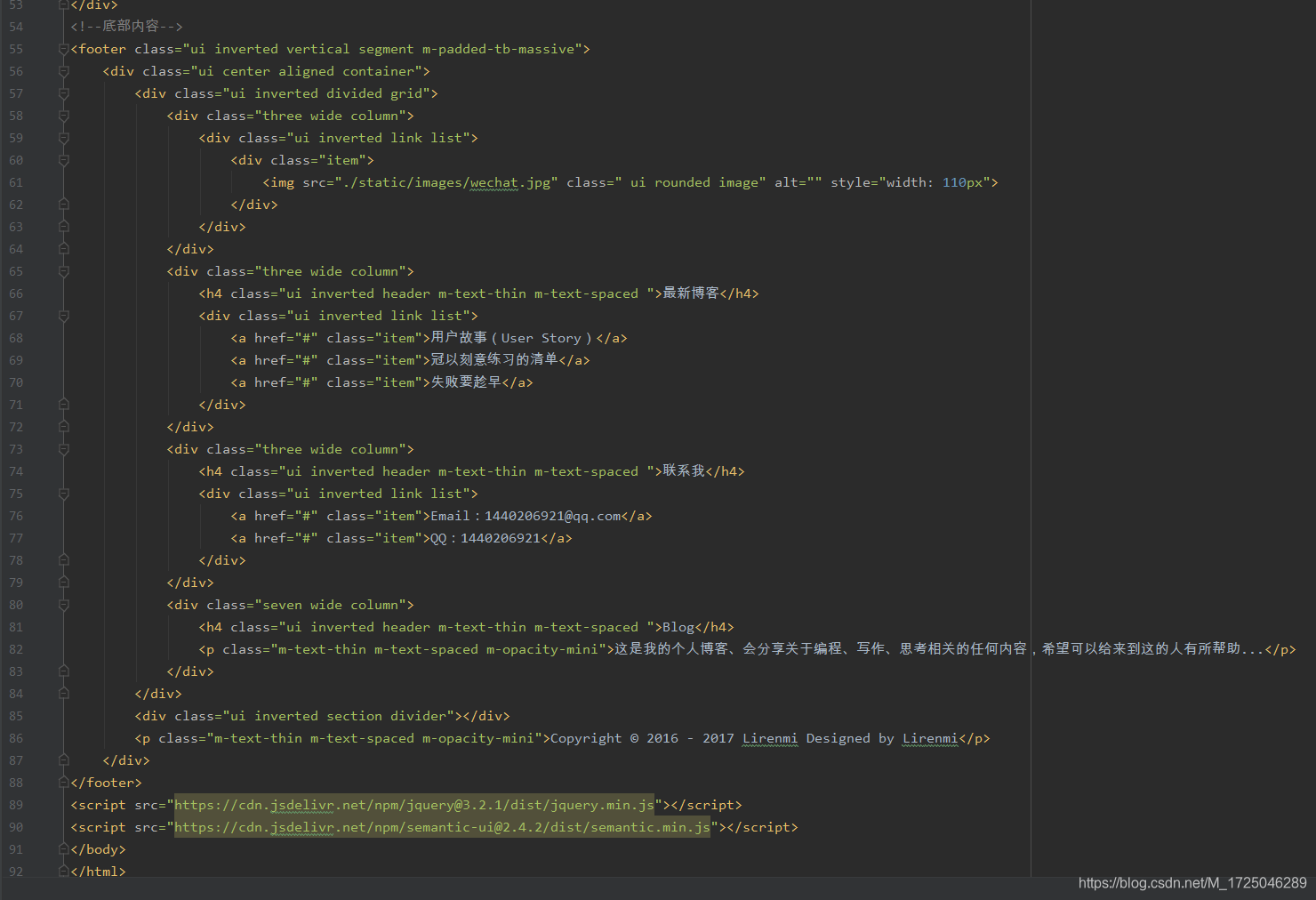
Task: Click the fold end marker on line 64
Action: [64, 249]
